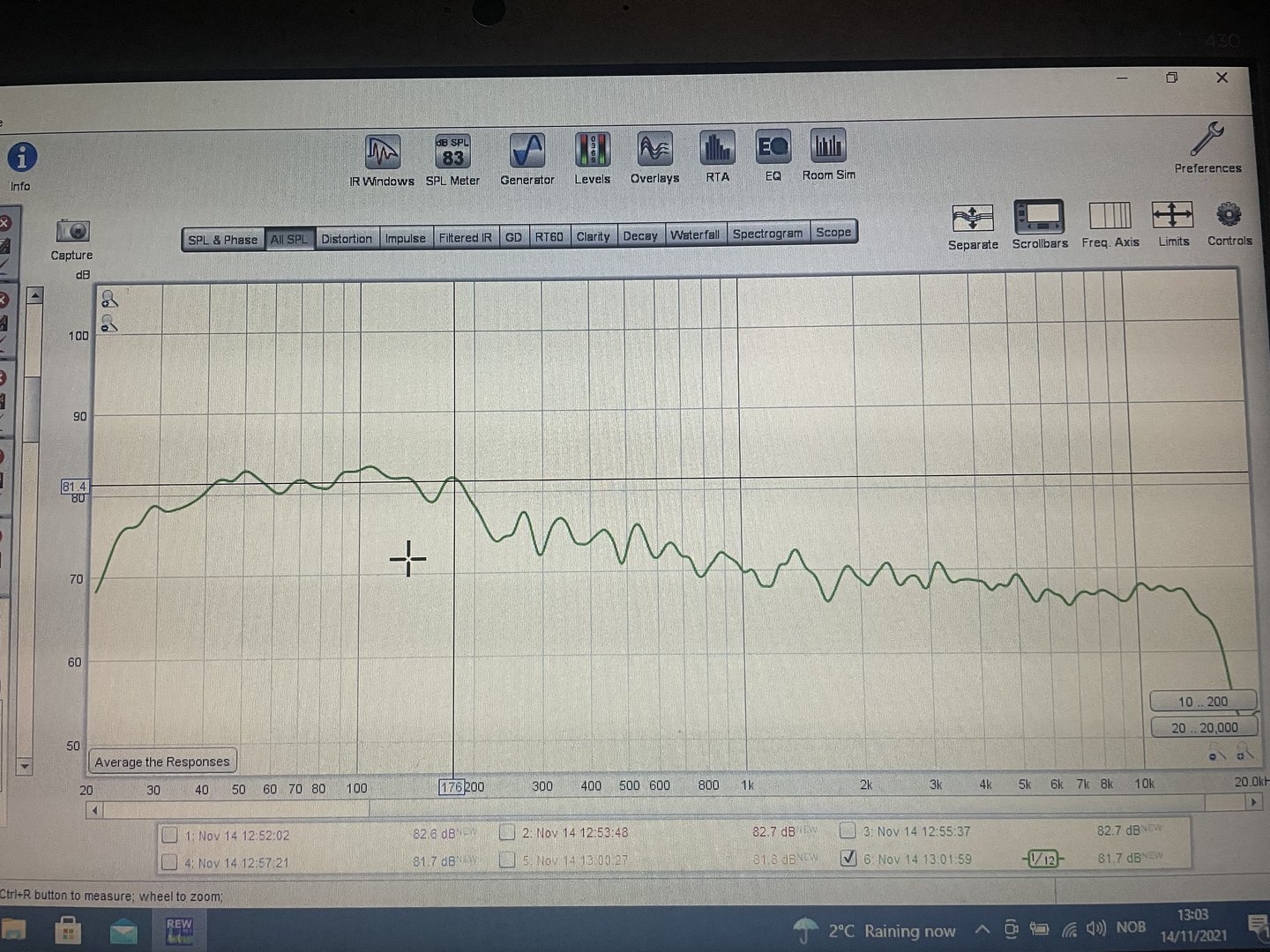Toggle the Scrollbars graph option

tap(1040, 225)
